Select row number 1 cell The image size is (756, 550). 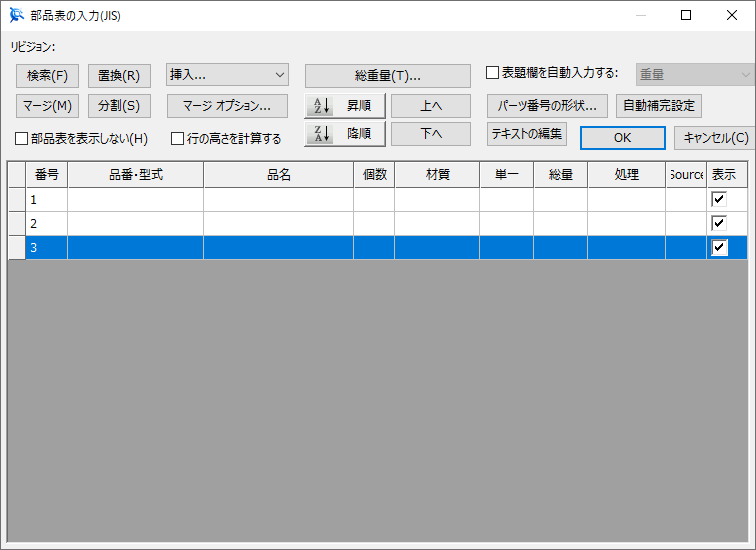[x=46, y=200]
